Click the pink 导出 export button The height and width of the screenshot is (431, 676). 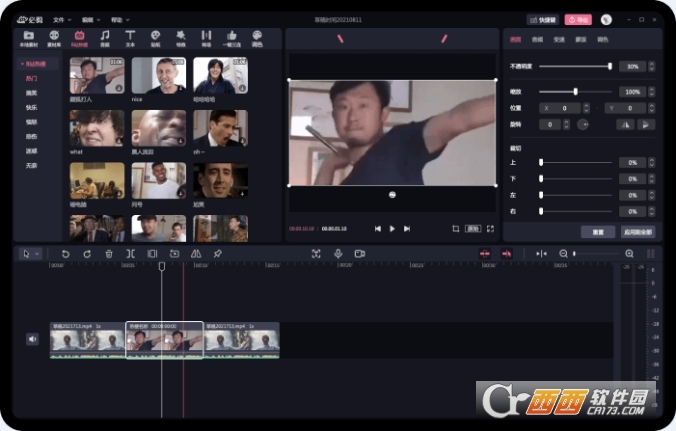coord(578,19)
